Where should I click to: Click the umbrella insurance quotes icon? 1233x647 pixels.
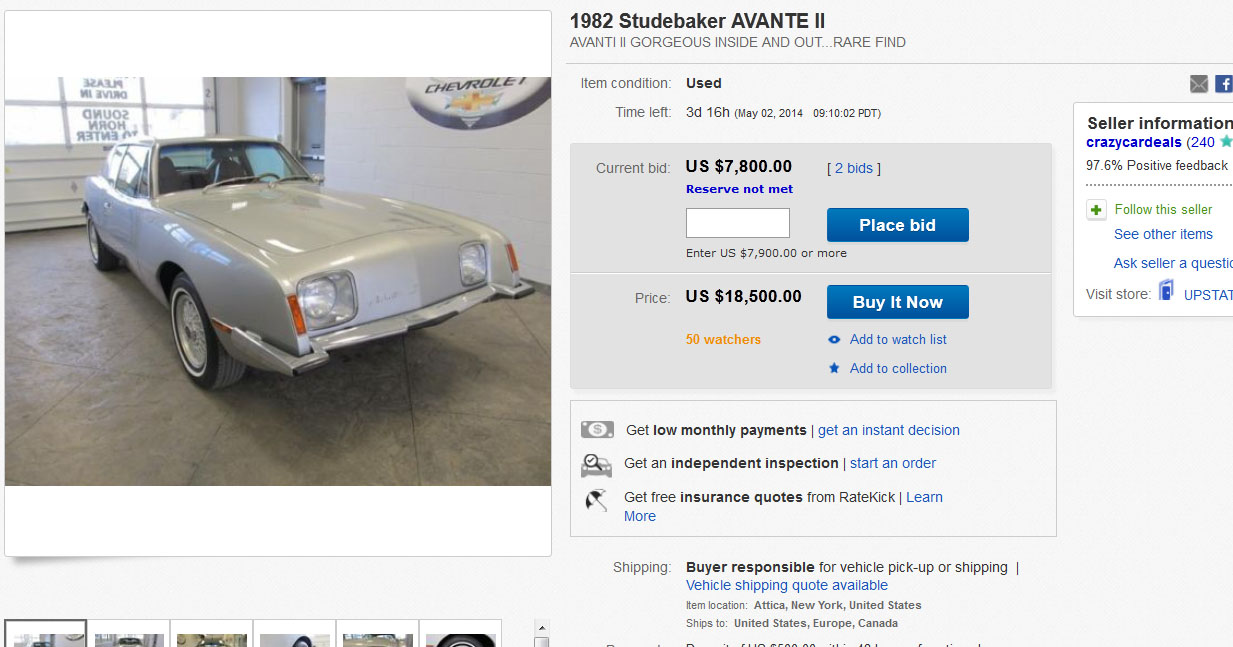coord(597,499)
